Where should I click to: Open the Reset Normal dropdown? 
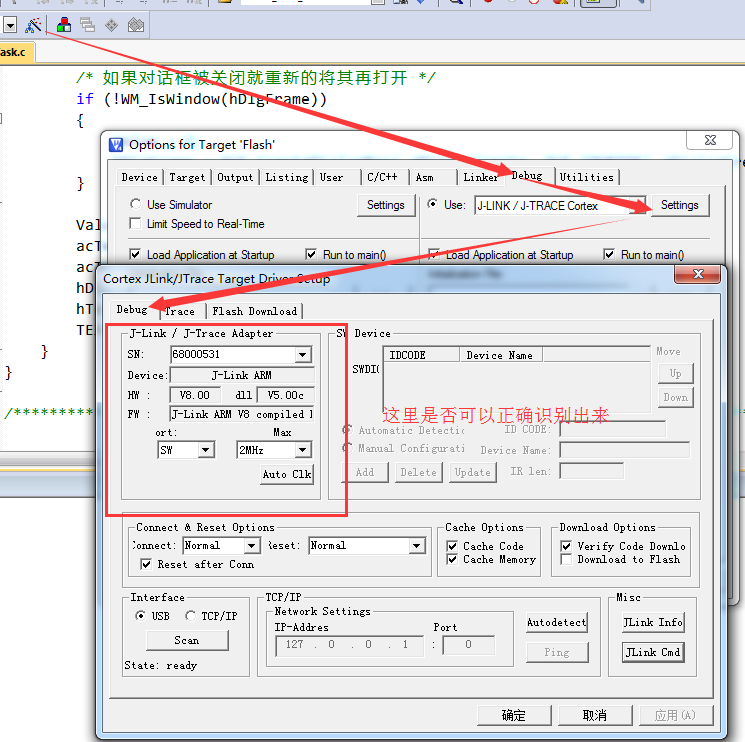(417, 546)
